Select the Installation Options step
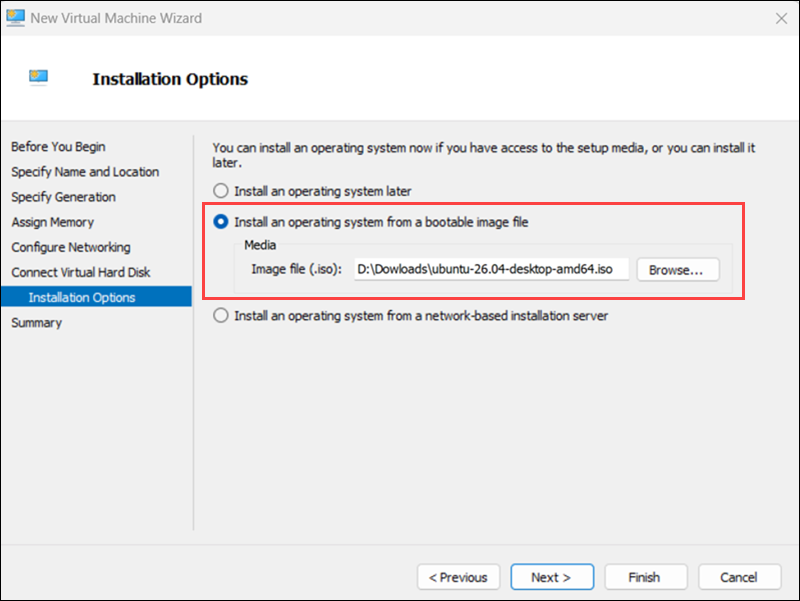 pyautogui.click(x=96, y=297)
